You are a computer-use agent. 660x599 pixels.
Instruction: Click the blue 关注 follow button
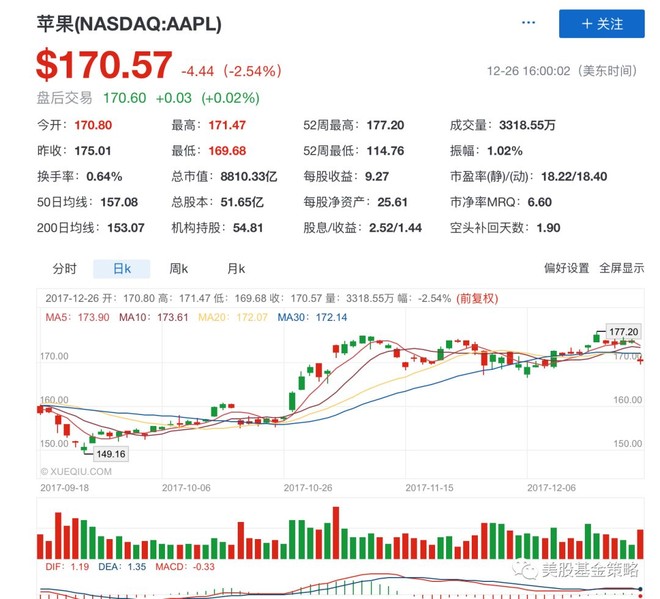[601, 24]
